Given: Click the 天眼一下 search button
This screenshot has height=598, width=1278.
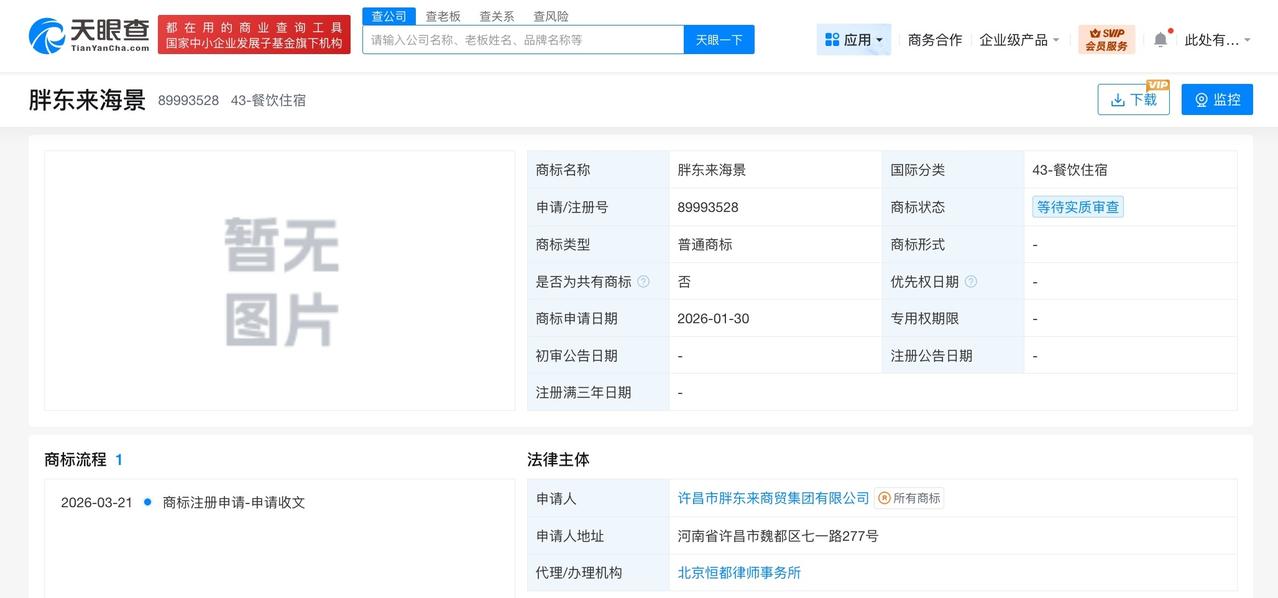Looking at the screenshot, I should (x=719, y=40).
